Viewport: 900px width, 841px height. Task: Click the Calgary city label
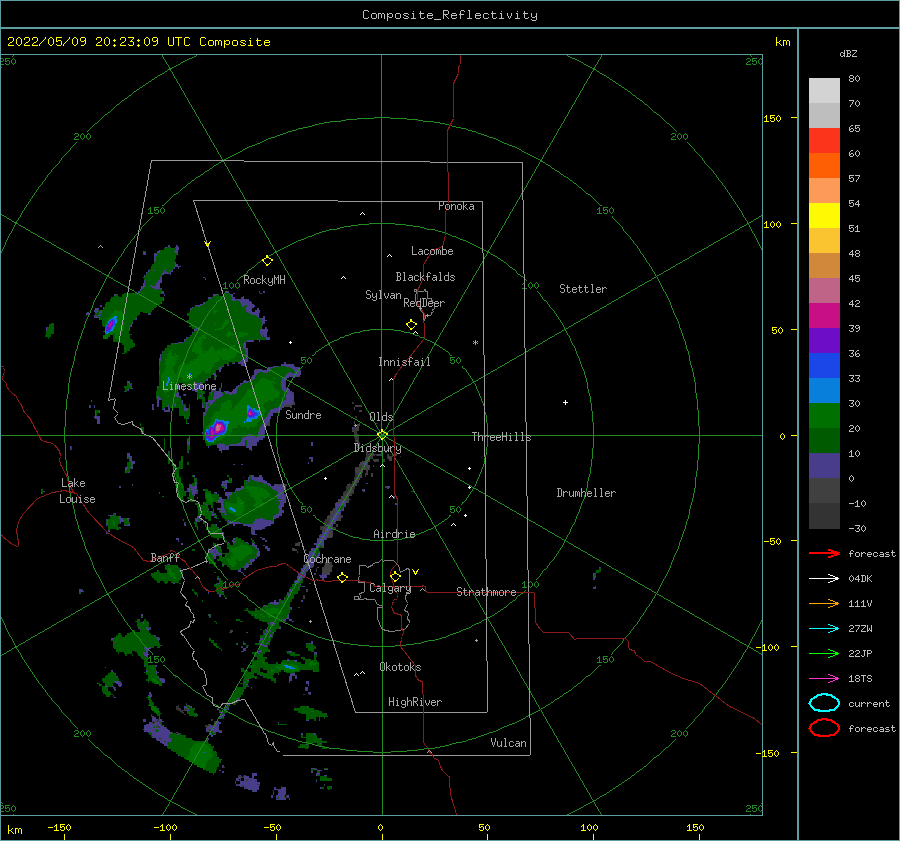coord(390,588)
